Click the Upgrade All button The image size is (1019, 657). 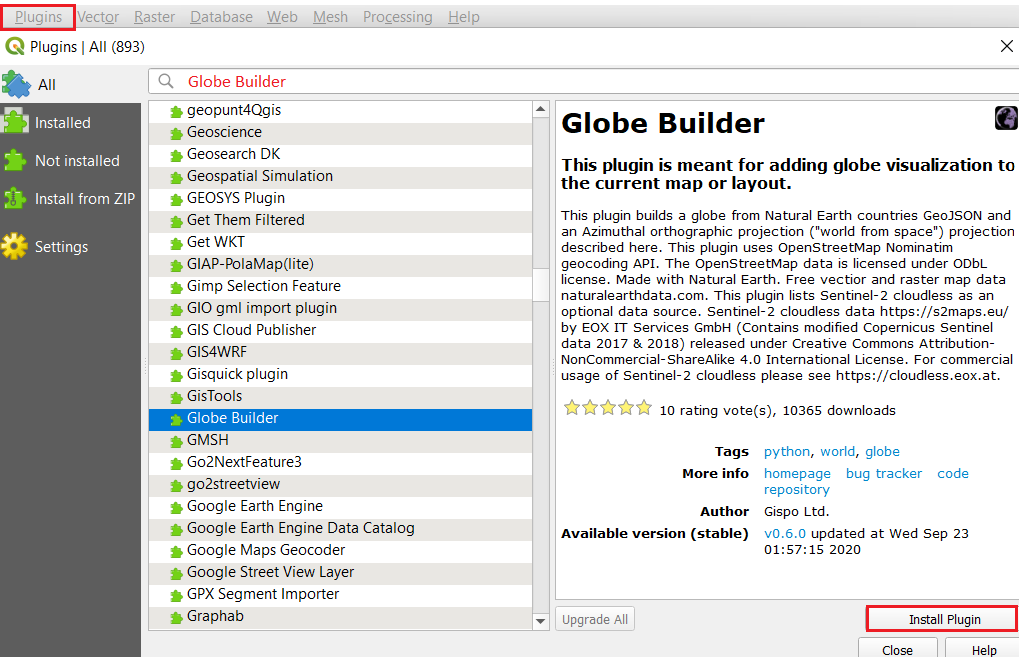[595, 619]
